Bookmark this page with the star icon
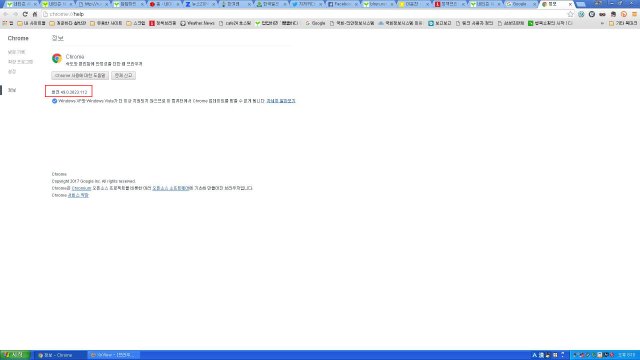The height and width of the screenshot is (360, 640). tap(570, 14)
